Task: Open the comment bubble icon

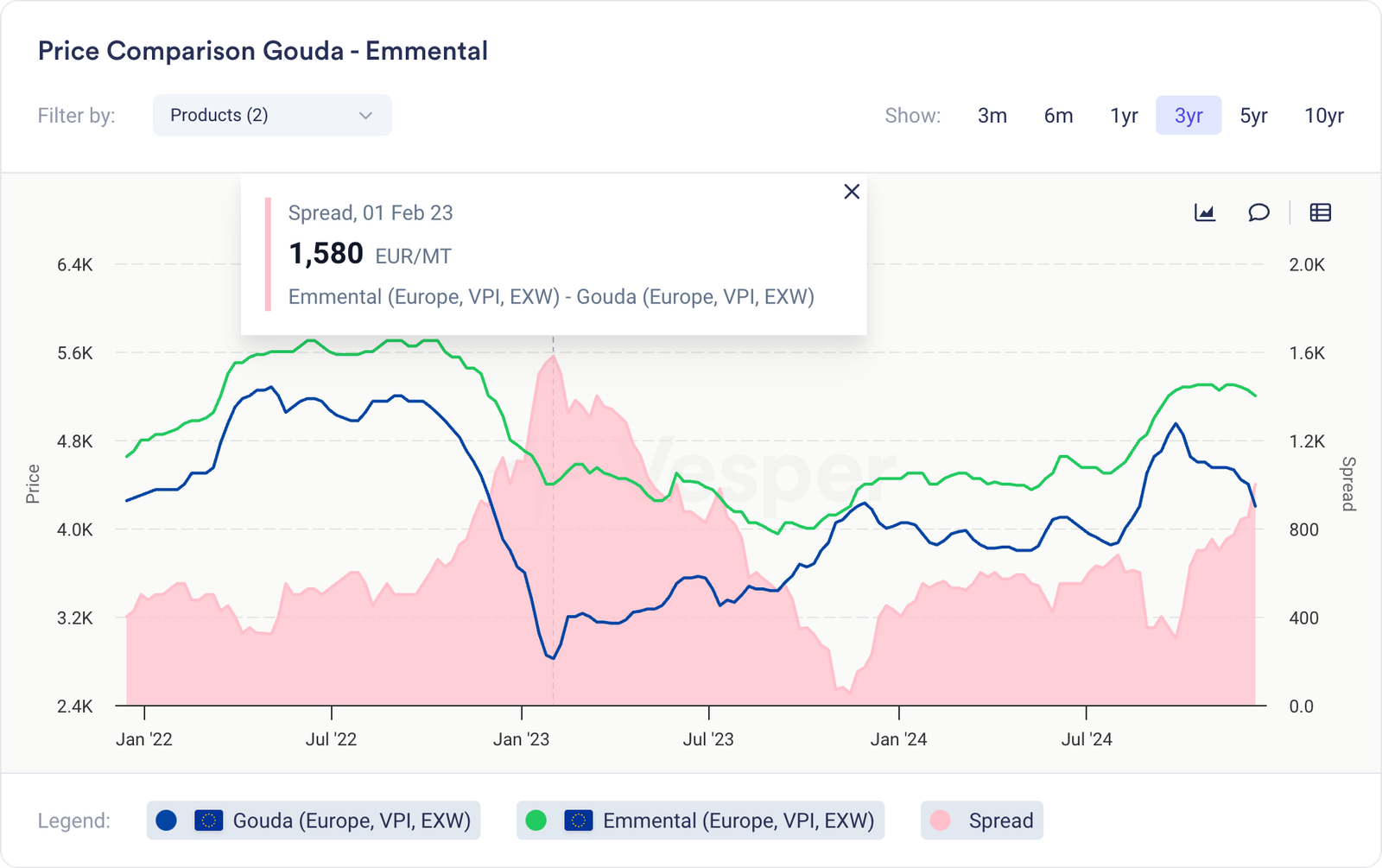Action: tap(1258, 212)
